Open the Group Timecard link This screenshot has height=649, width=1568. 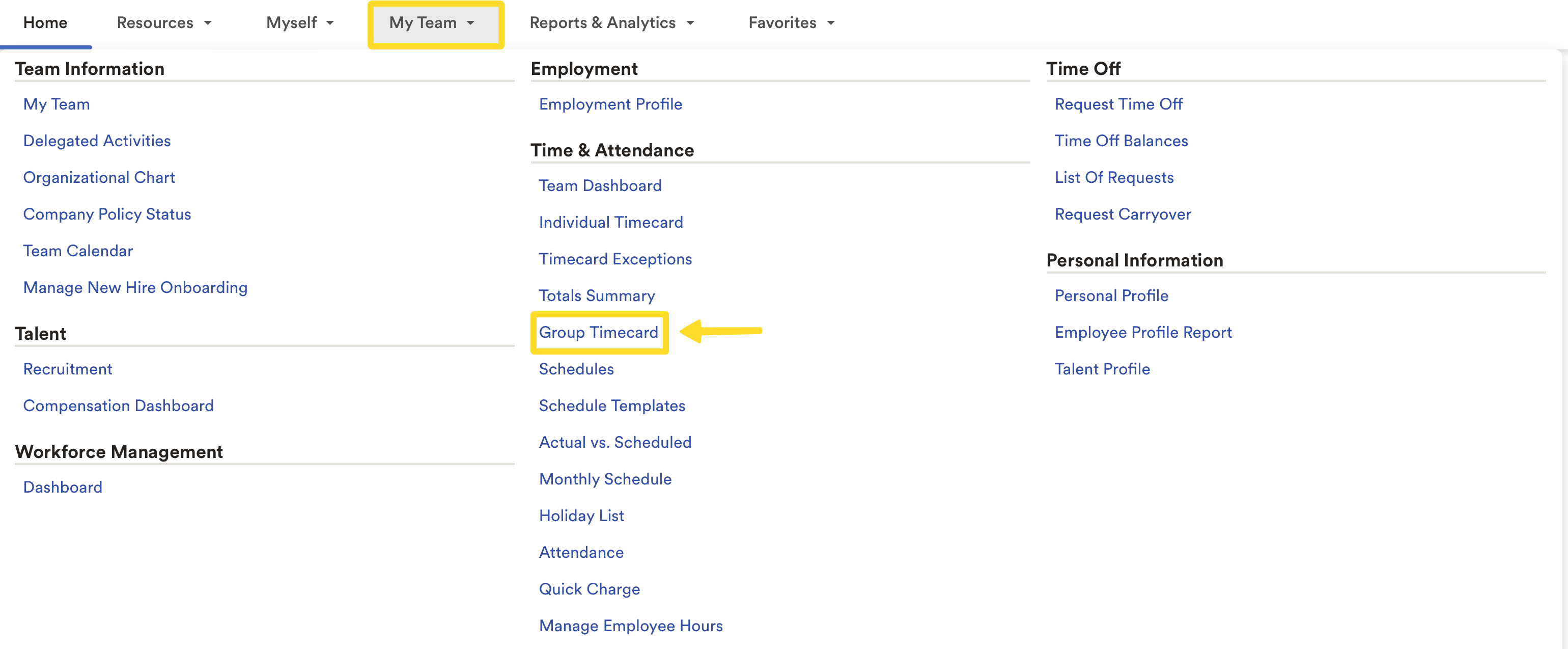coord(598,333)
